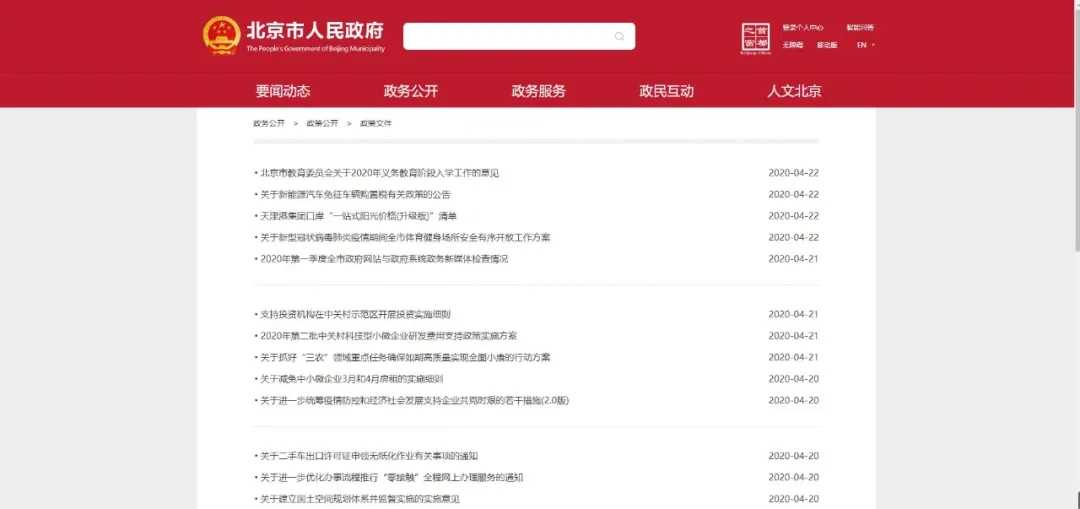Open 天津港集团口岸 一站式阳光价格 清单 article
This screenshot has width=1080, height=509.
click(358, 216)
